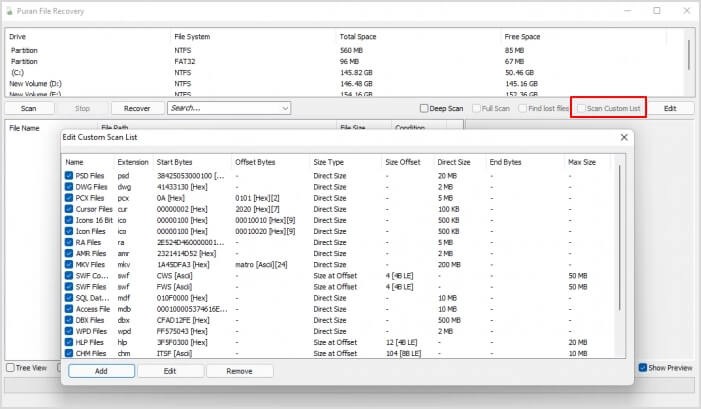
Task: Sort by Start Bytes column header
Action: pos(174,162)
